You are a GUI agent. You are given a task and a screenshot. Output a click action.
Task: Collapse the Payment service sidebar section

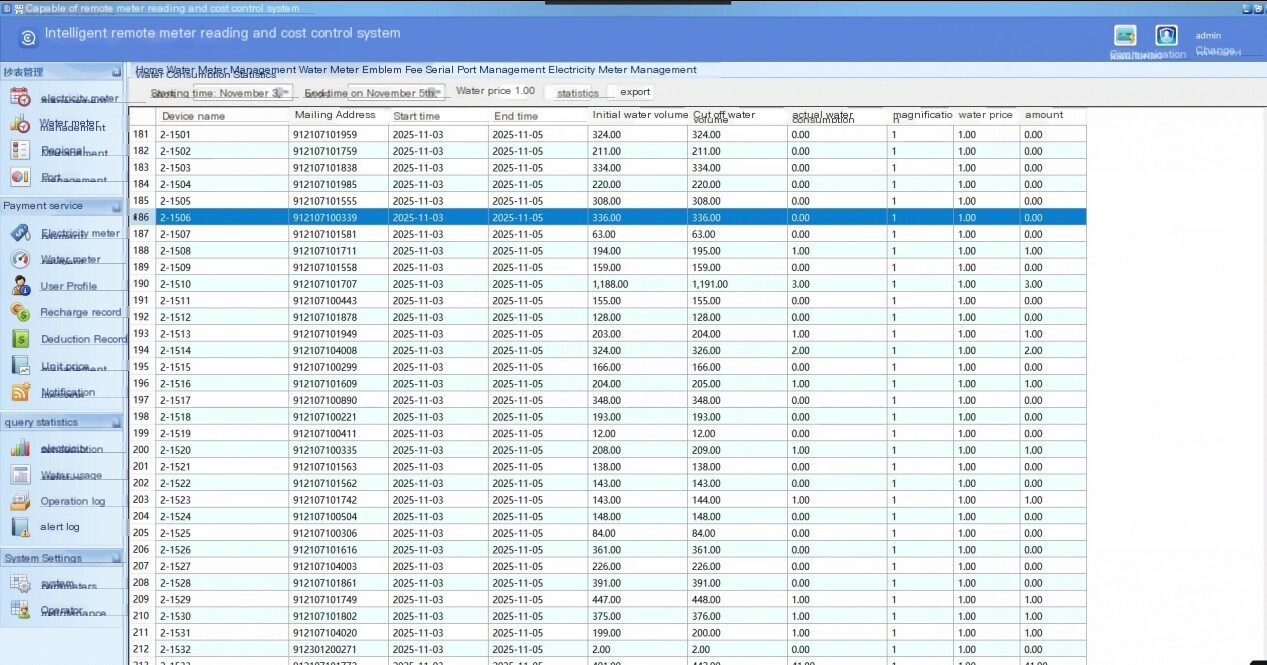[x=116, y=207]
